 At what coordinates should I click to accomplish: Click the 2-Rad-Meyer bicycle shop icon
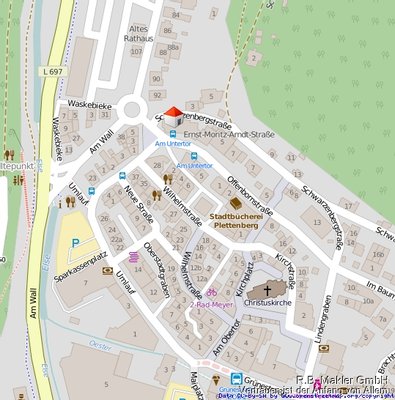212,293
